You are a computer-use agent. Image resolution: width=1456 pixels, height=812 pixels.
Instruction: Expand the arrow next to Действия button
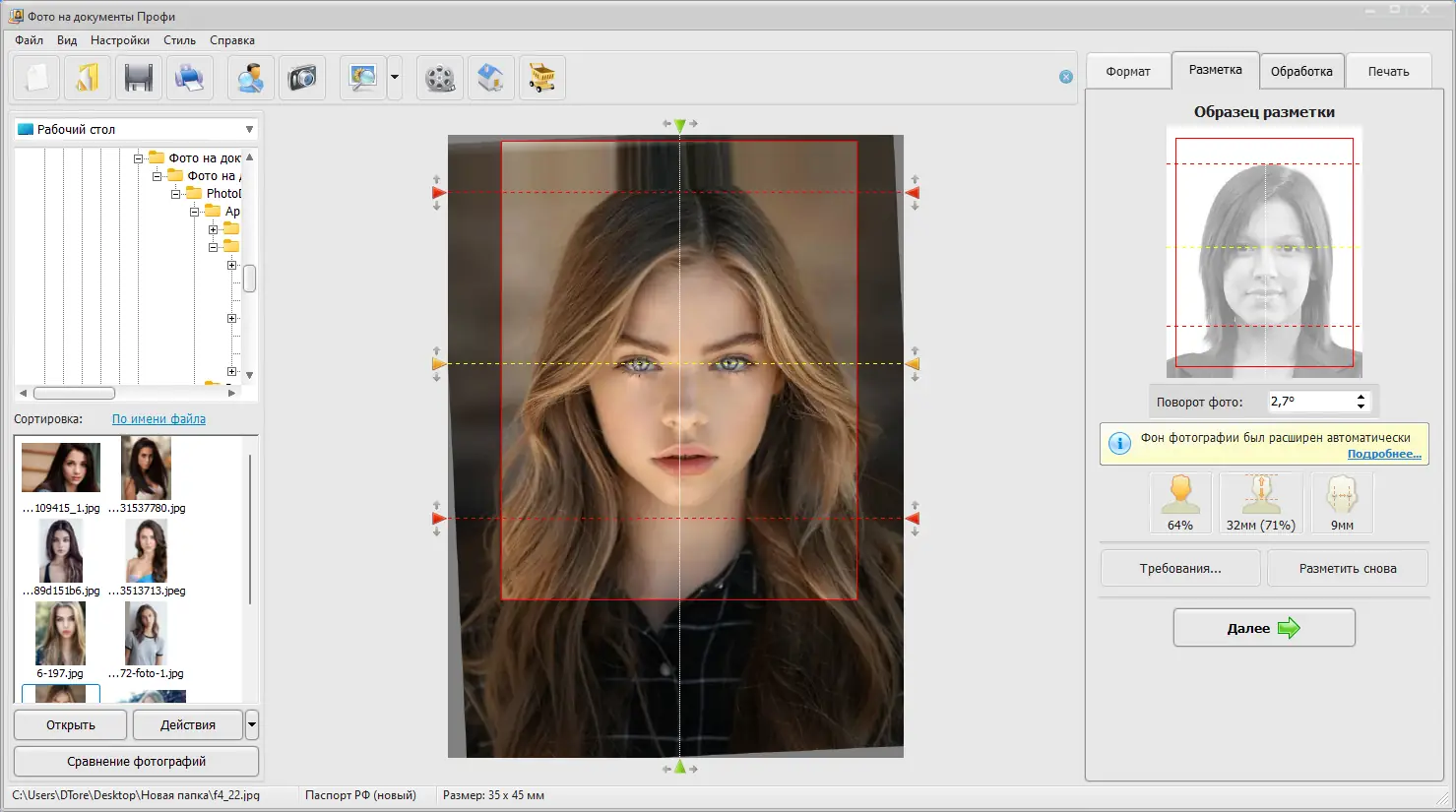(x=252, y=724)
